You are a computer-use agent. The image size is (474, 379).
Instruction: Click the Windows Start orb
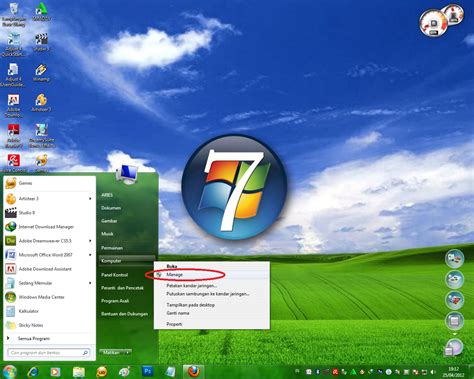9,371
